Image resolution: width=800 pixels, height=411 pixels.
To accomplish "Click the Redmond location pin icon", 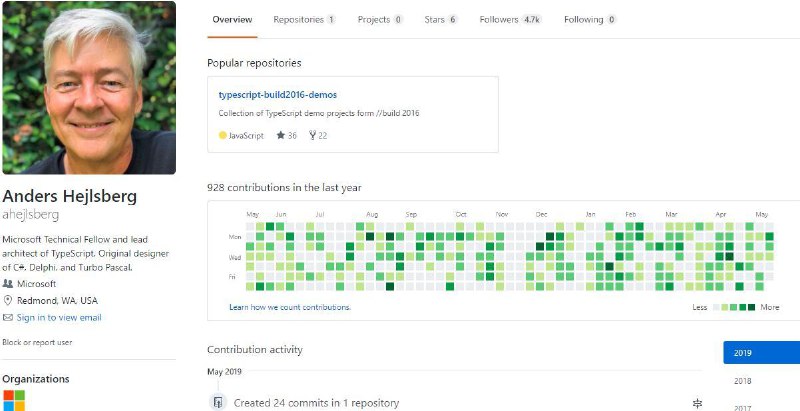I will 8,301.
